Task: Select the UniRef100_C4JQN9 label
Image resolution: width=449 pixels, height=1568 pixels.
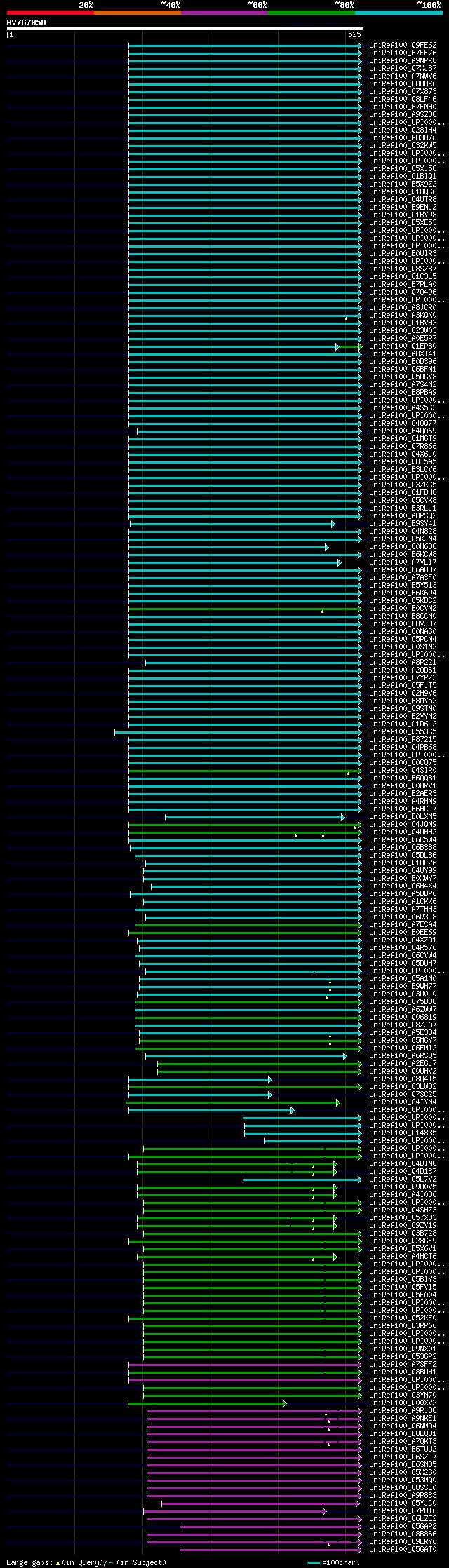Action: 403,825
